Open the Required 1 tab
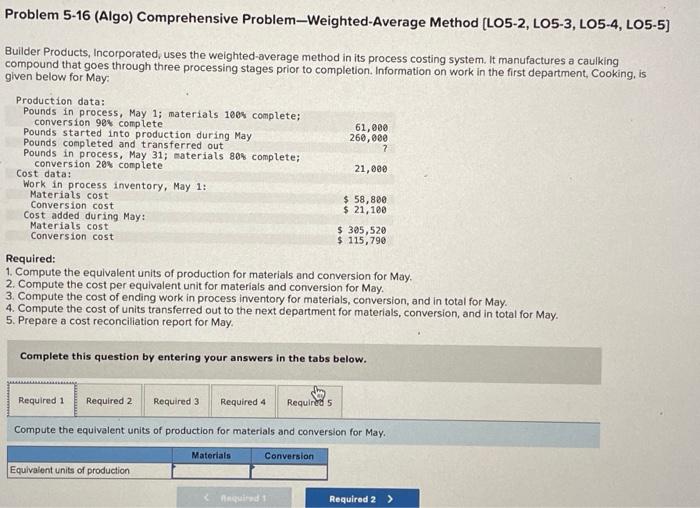This screenshot has height=508, width=700. pyautogui.click(x=42, y=400)
